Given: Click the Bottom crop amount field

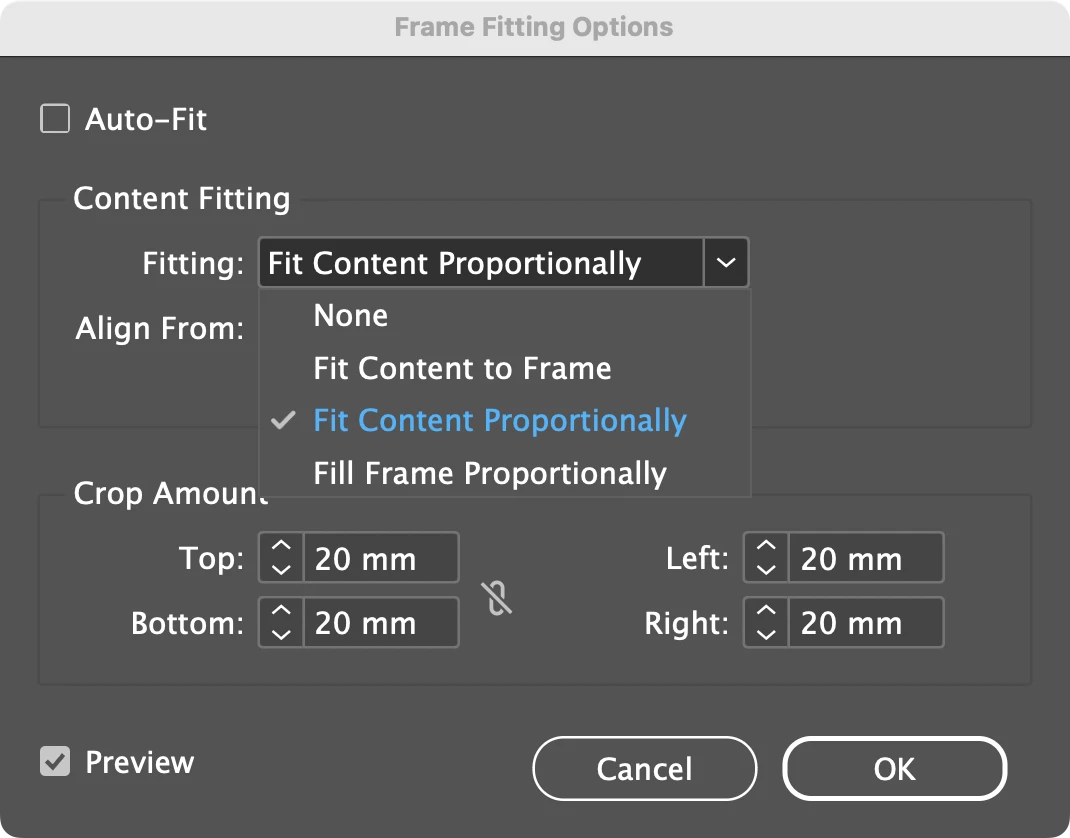Looking at the screenshot, I should point(380,622).
